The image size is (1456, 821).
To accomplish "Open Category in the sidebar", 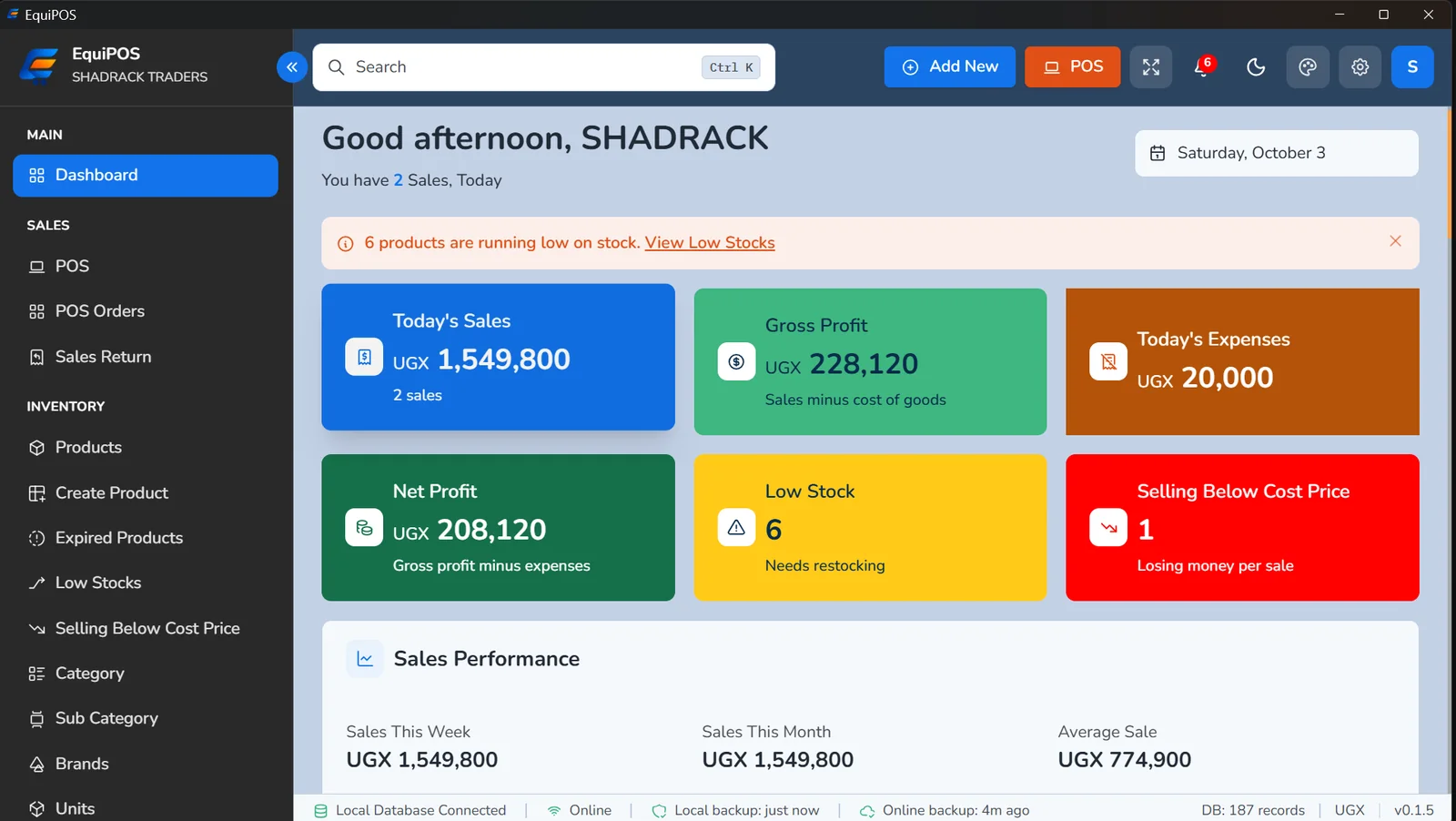I will tap(146, 674).
